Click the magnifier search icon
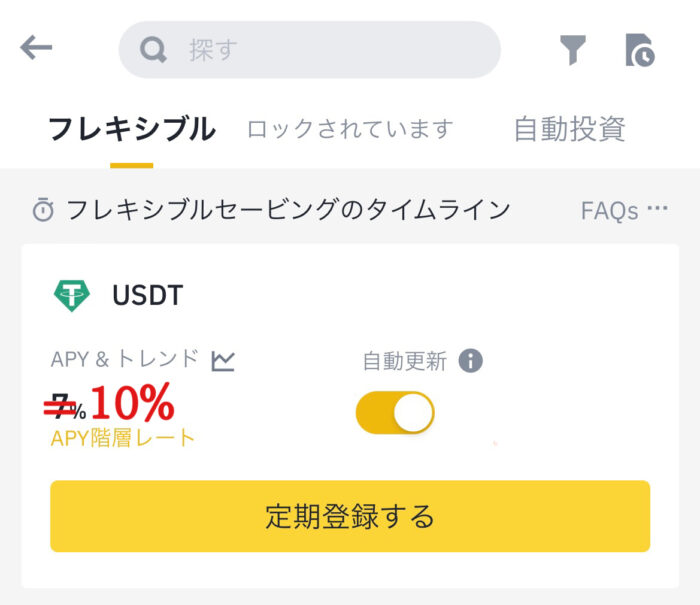 (153, 50)
